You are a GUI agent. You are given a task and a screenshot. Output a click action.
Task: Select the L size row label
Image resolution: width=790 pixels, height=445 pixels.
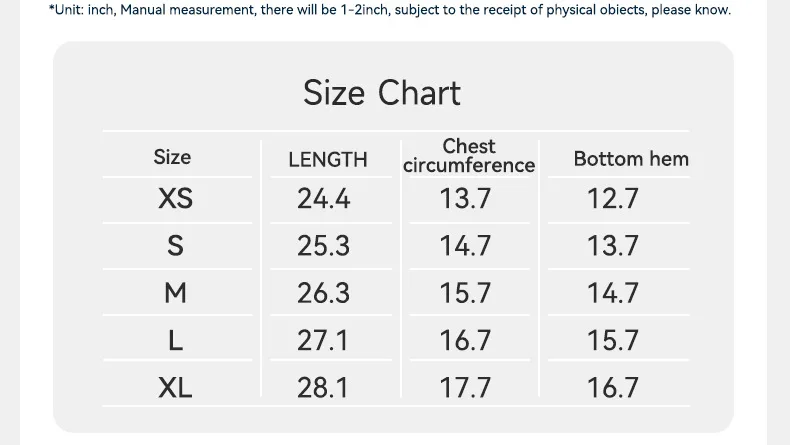175,340
